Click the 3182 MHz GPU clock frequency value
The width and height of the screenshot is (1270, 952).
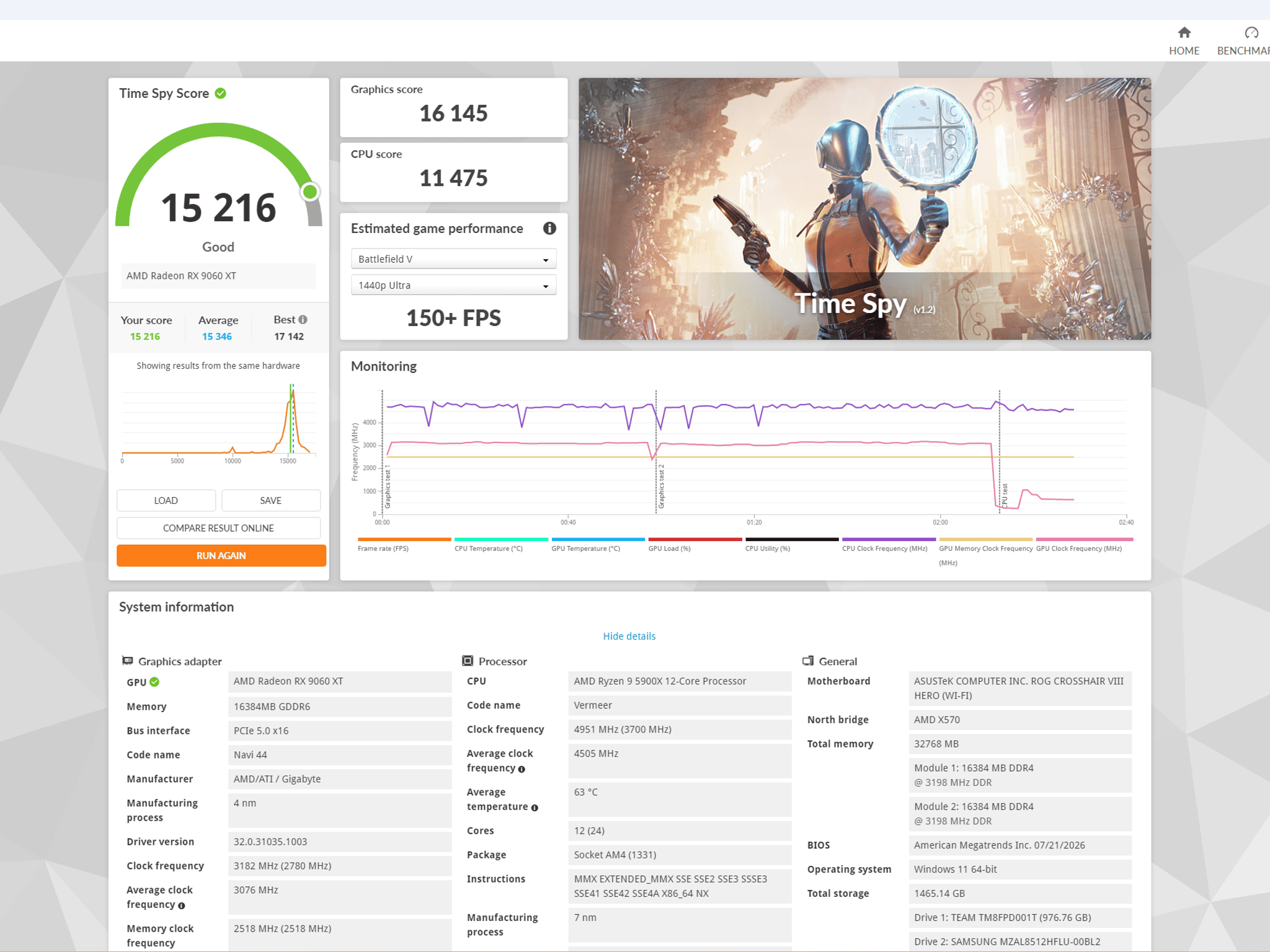pos(340,866)
